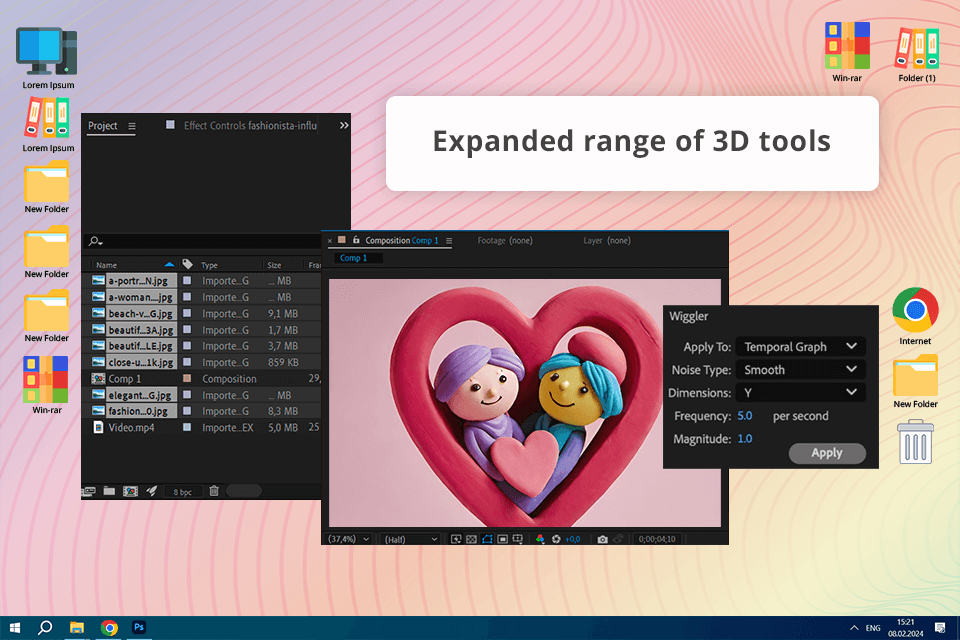Open Chrome from the taskbar
Viewport: 960px width, 640px height.
click(x=109, y=628)
